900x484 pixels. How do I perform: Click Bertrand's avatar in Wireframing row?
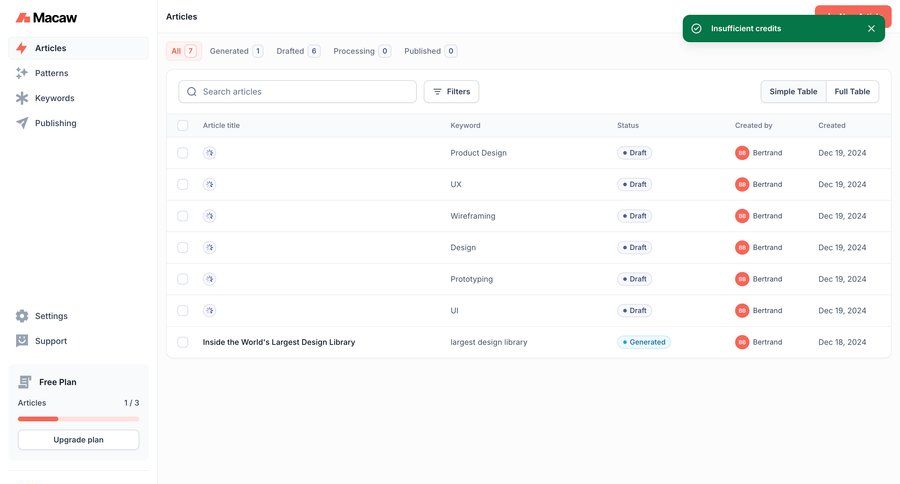(742, 216)
